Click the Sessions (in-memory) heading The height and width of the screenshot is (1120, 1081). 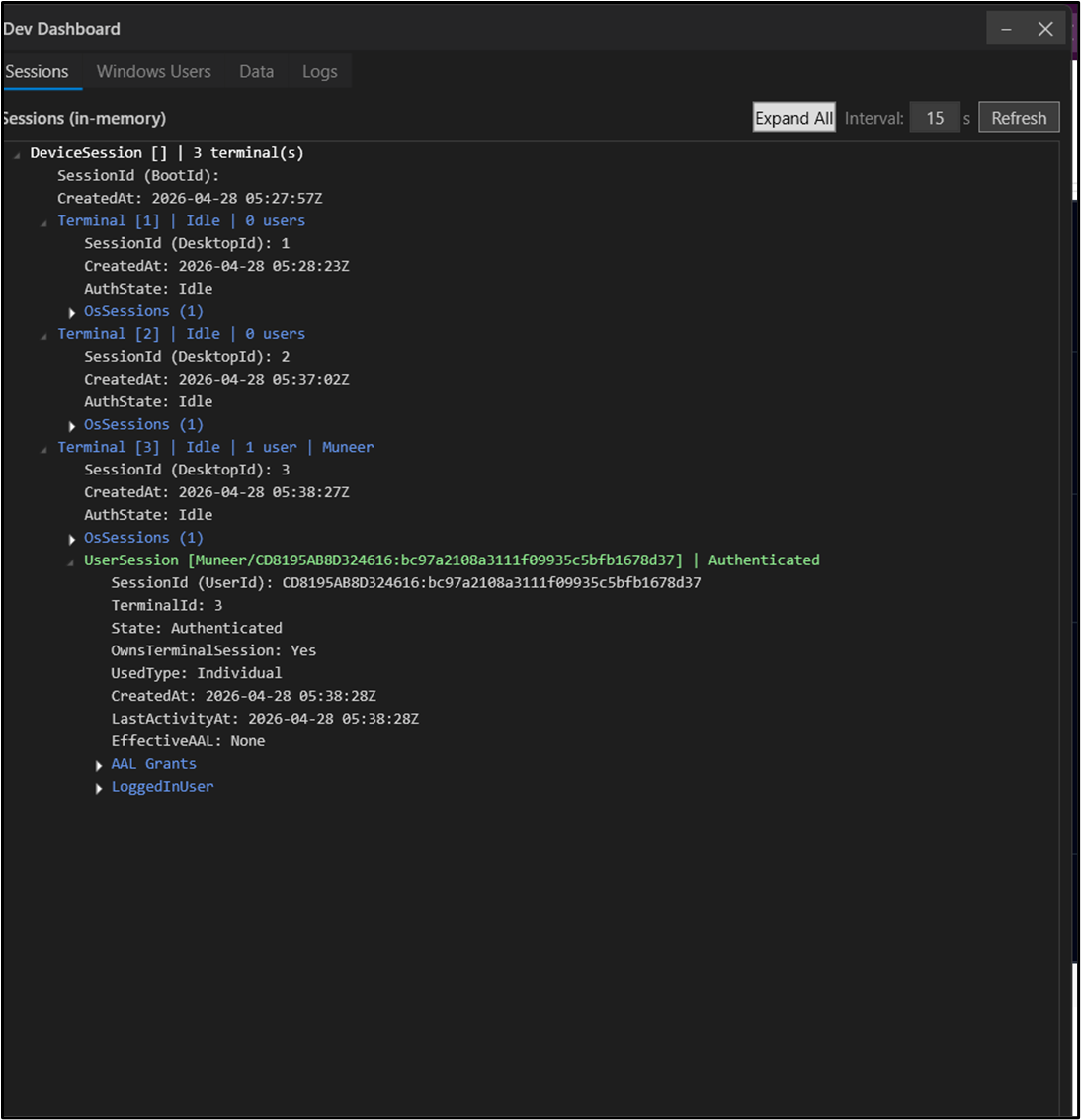pyautogui.click(x=84, y=118)
